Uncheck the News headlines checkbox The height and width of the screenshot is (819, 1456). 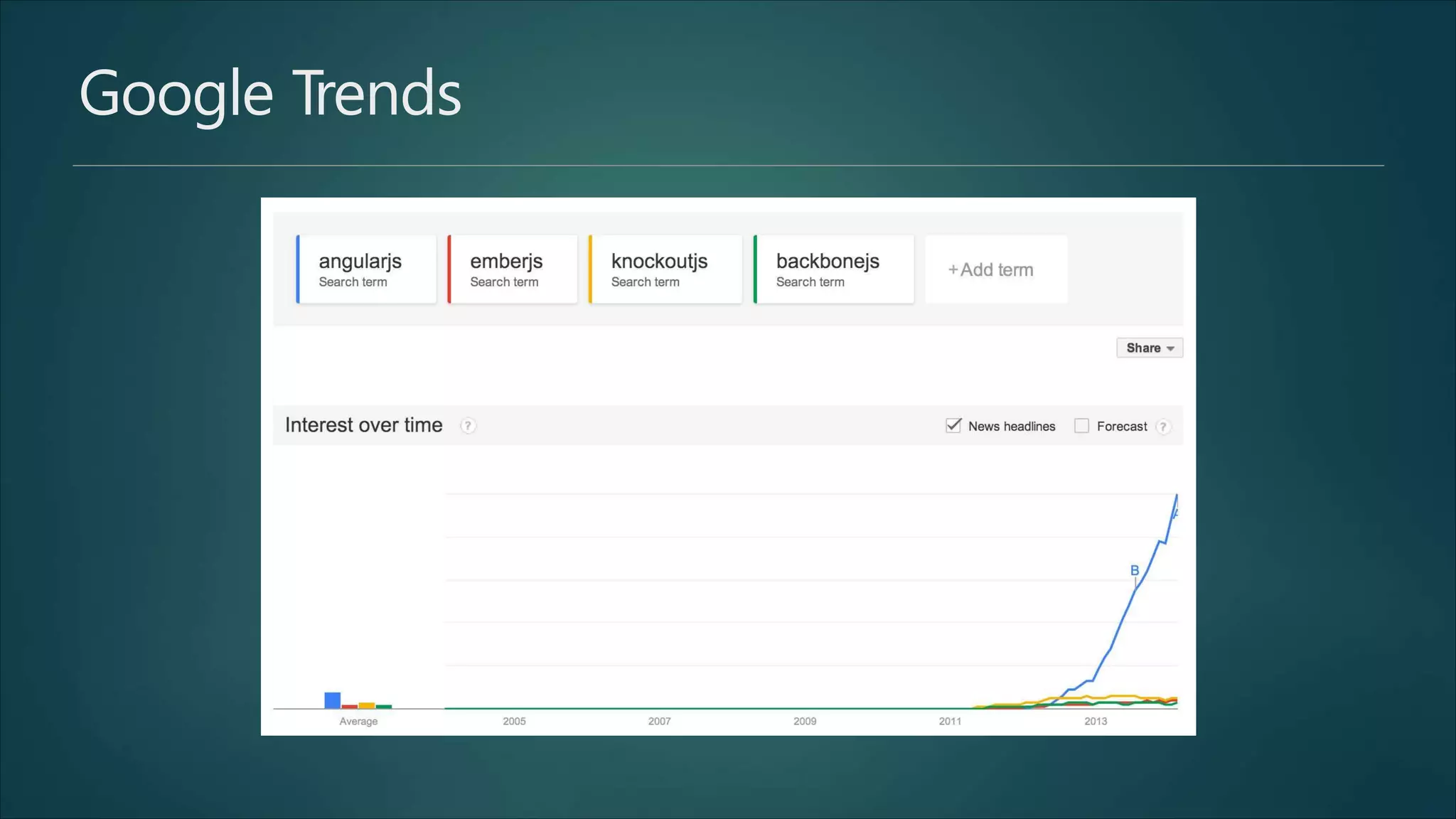(x=953, y=426)
